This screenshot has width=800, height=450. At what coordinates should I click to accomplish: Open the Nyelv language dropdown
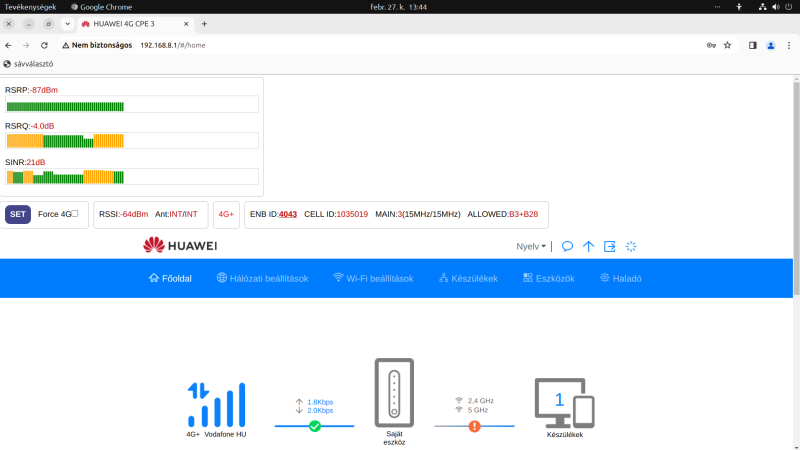531,246
